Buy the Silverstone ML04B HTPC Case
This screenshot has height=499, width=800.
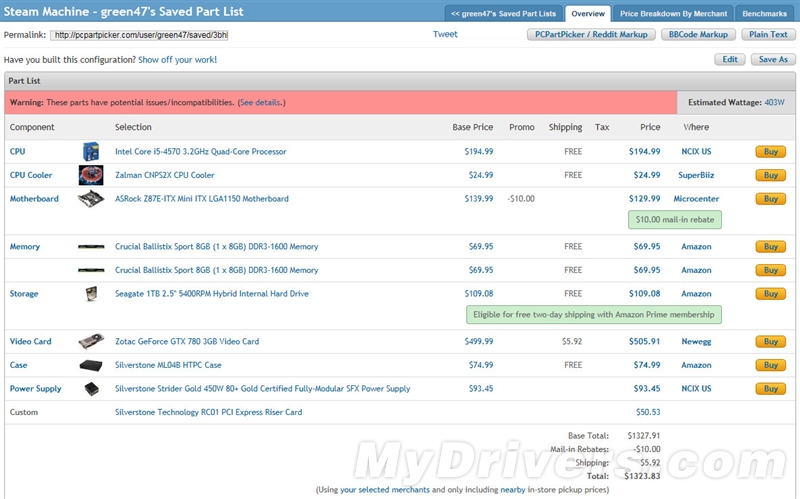[x=770, y=365]
